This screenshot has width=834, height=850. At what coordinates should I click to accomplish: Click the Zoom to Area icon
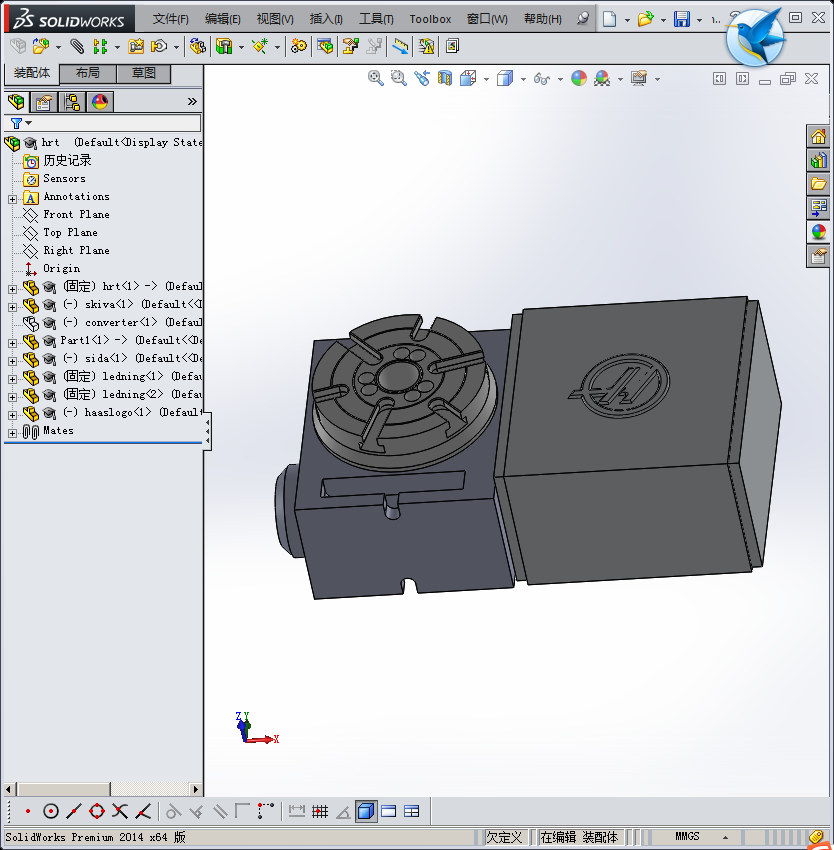pyautogui.click(x=399, y=79)
